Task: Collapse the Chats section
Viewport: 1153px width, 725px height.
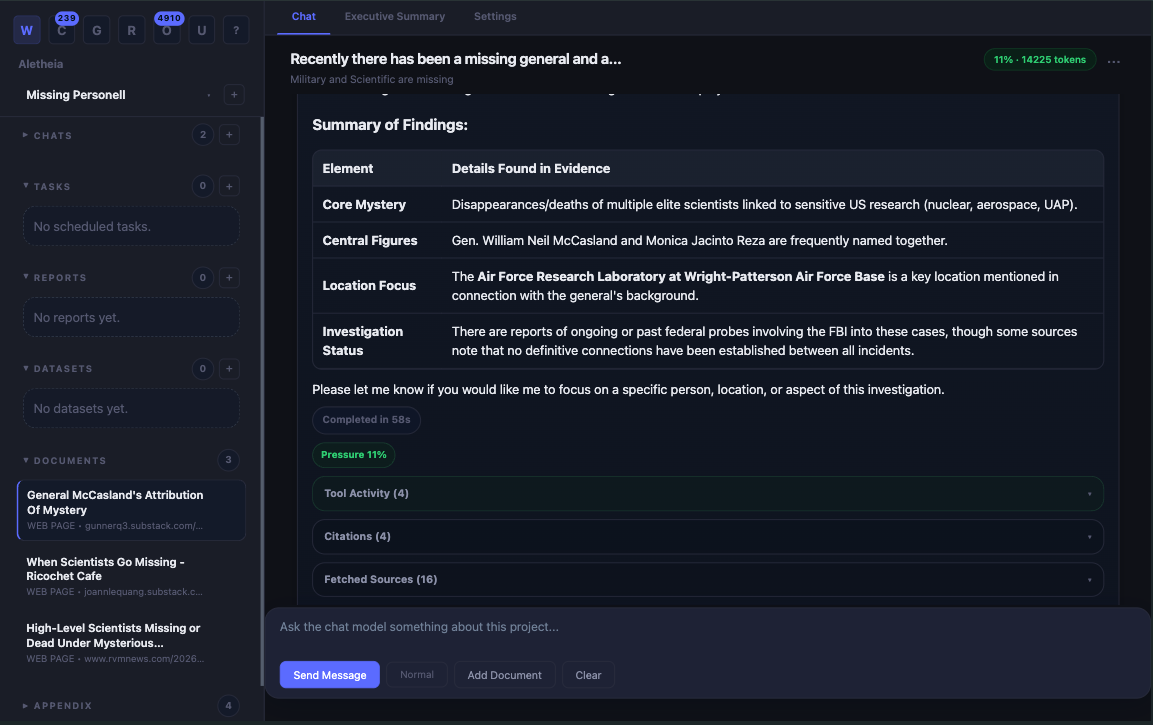Action: pos(47,135)
